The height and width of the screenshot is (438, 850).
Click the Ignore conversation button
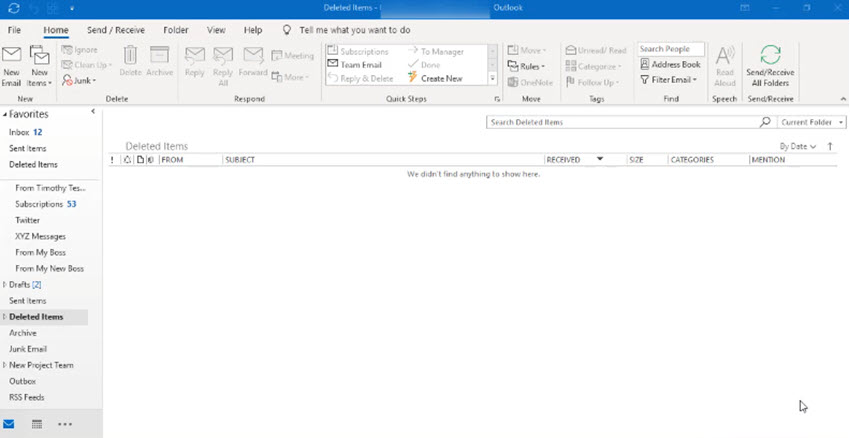click(x=80, y=50)
